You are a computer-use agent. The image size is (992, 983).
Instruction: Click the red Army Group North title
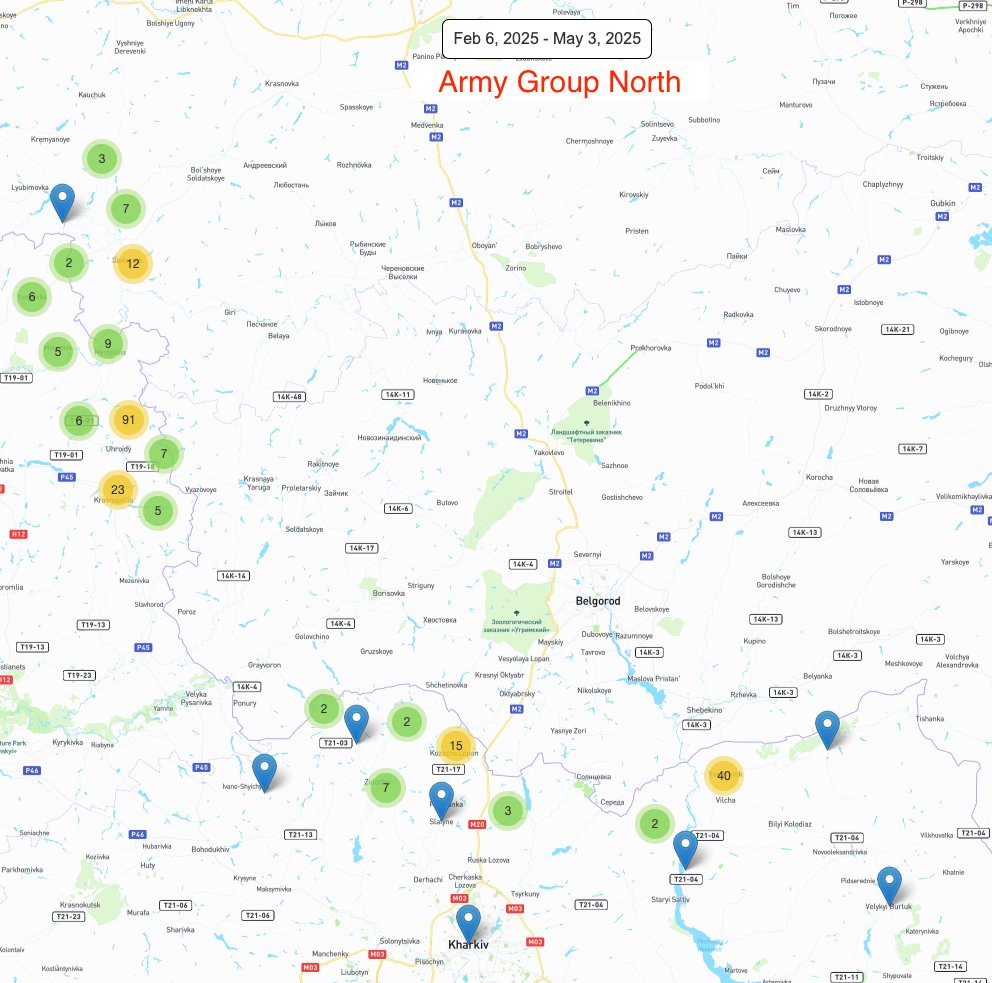coord(559,82)
